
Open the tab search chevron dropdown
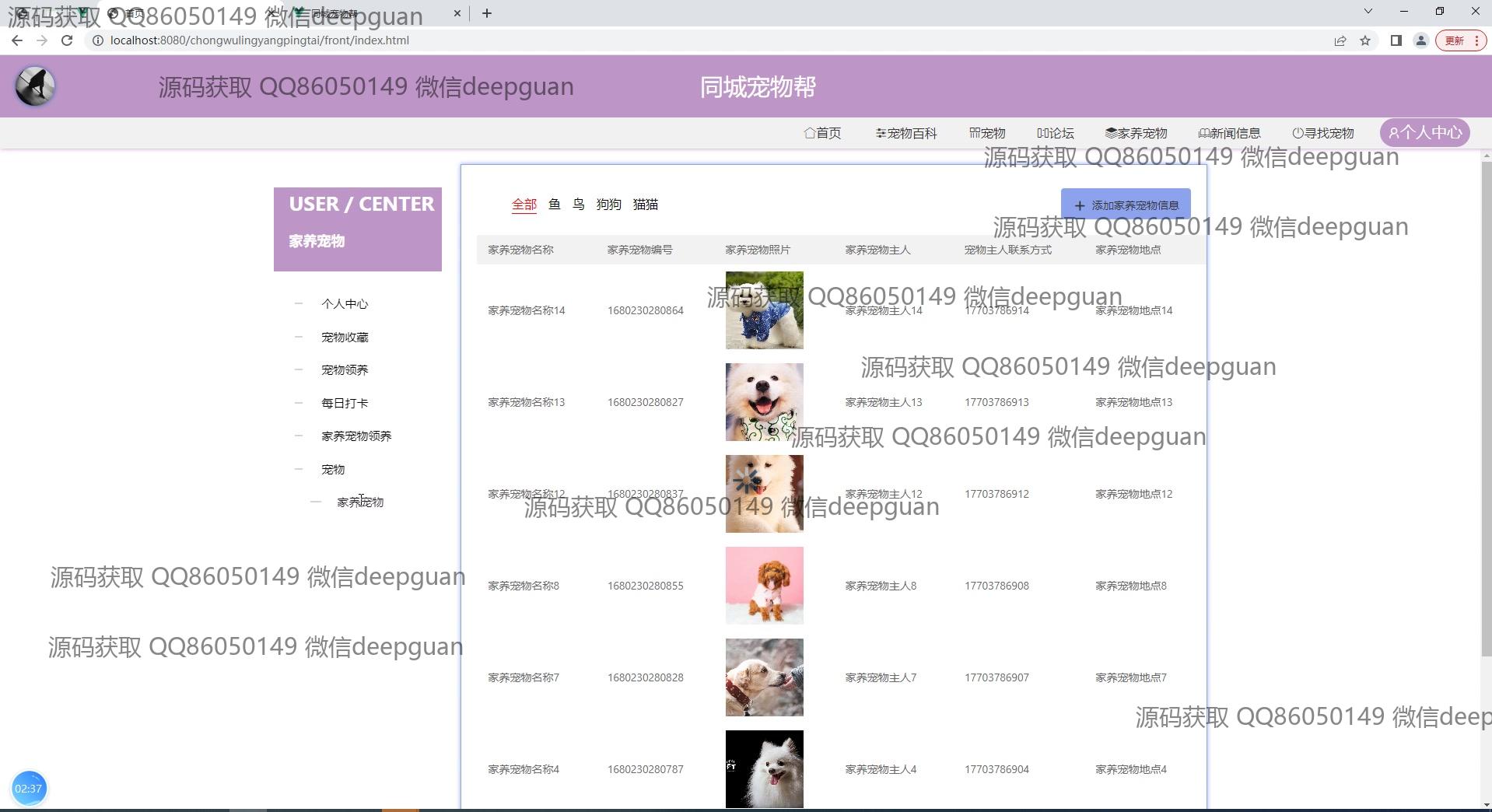click(1368, 12)
